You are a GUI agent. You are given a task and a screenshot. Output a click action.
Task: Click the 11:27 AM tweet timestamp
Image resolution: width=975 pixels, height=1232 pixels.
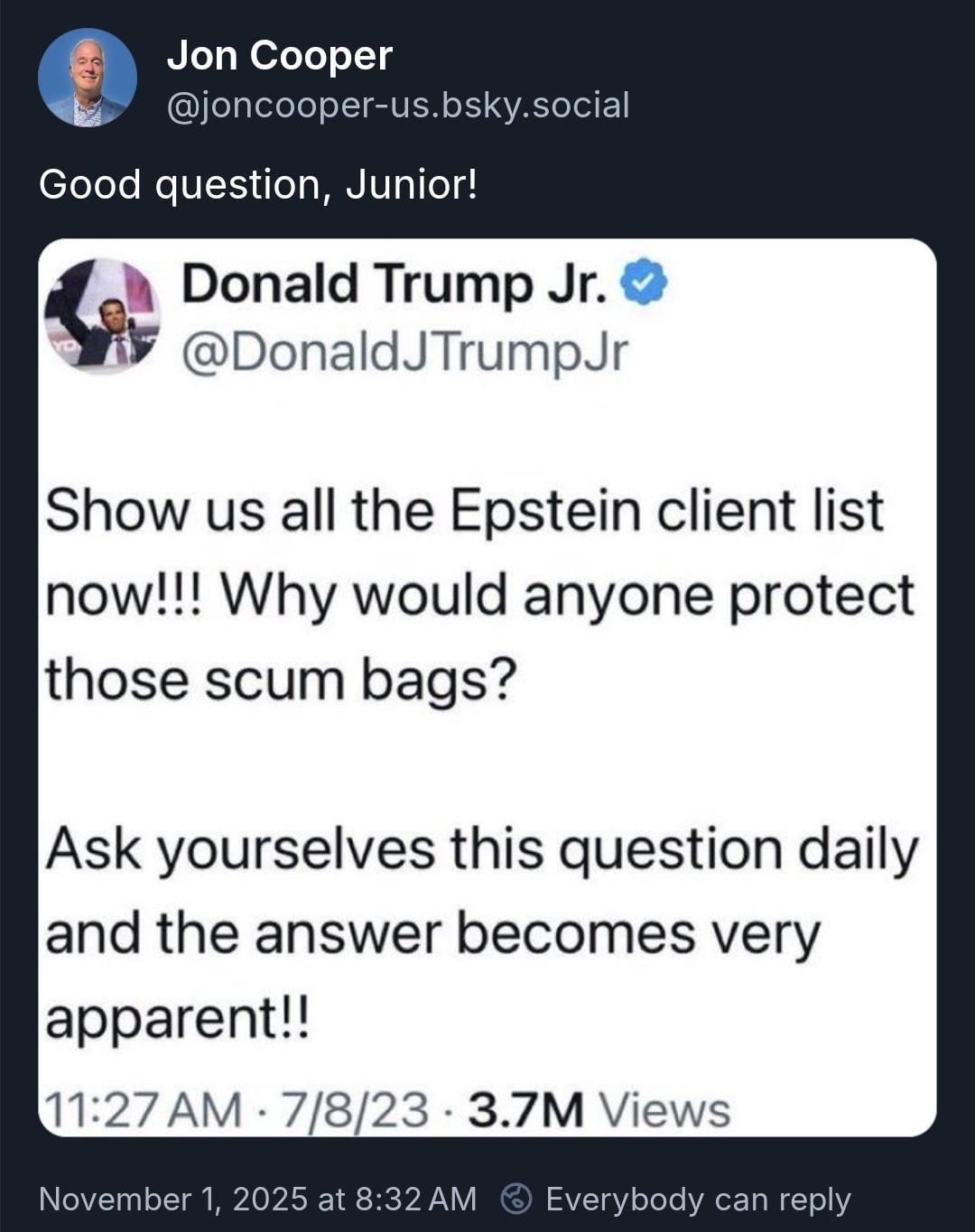[143, 1110]
